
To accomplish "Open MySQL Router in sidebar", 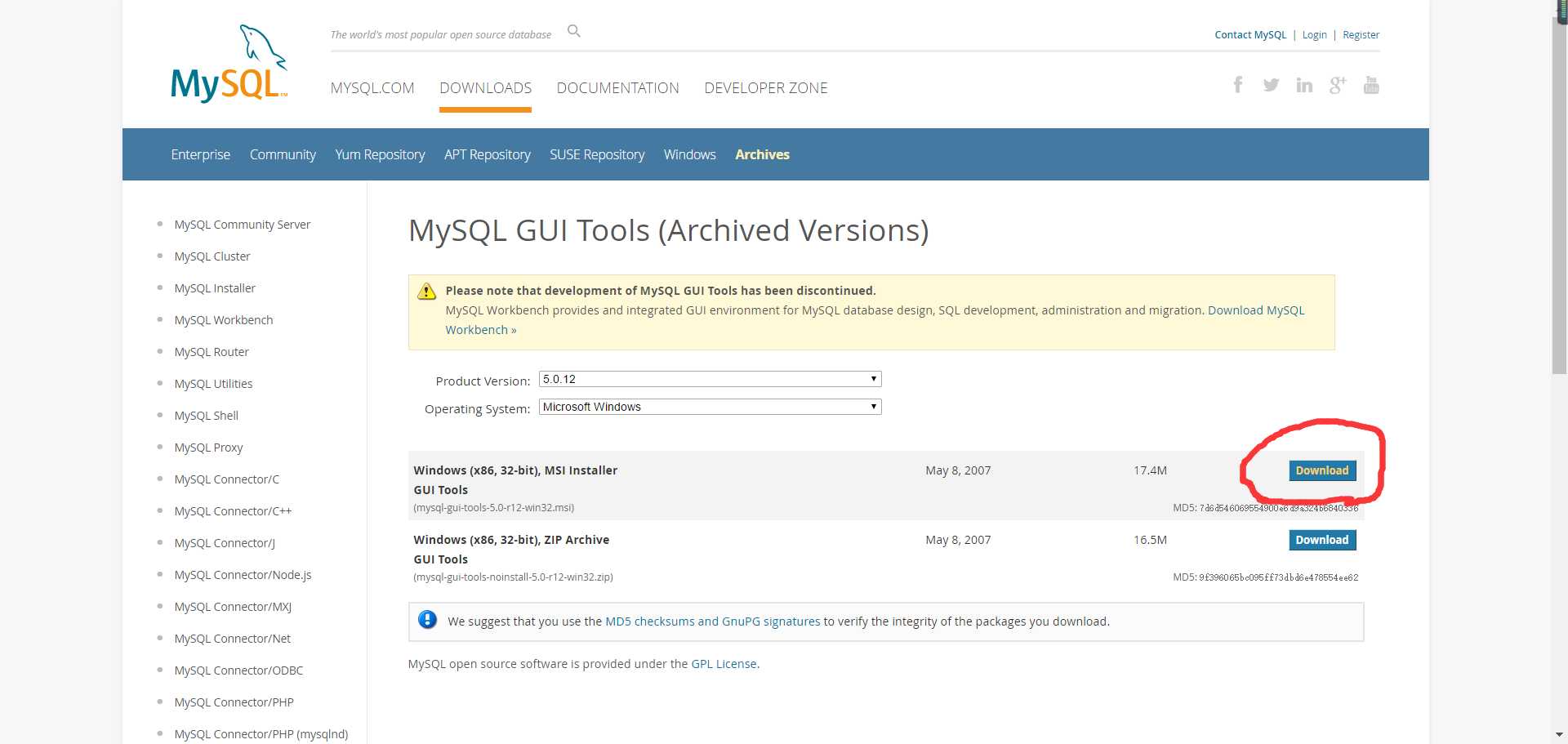I will pos(212,352).
